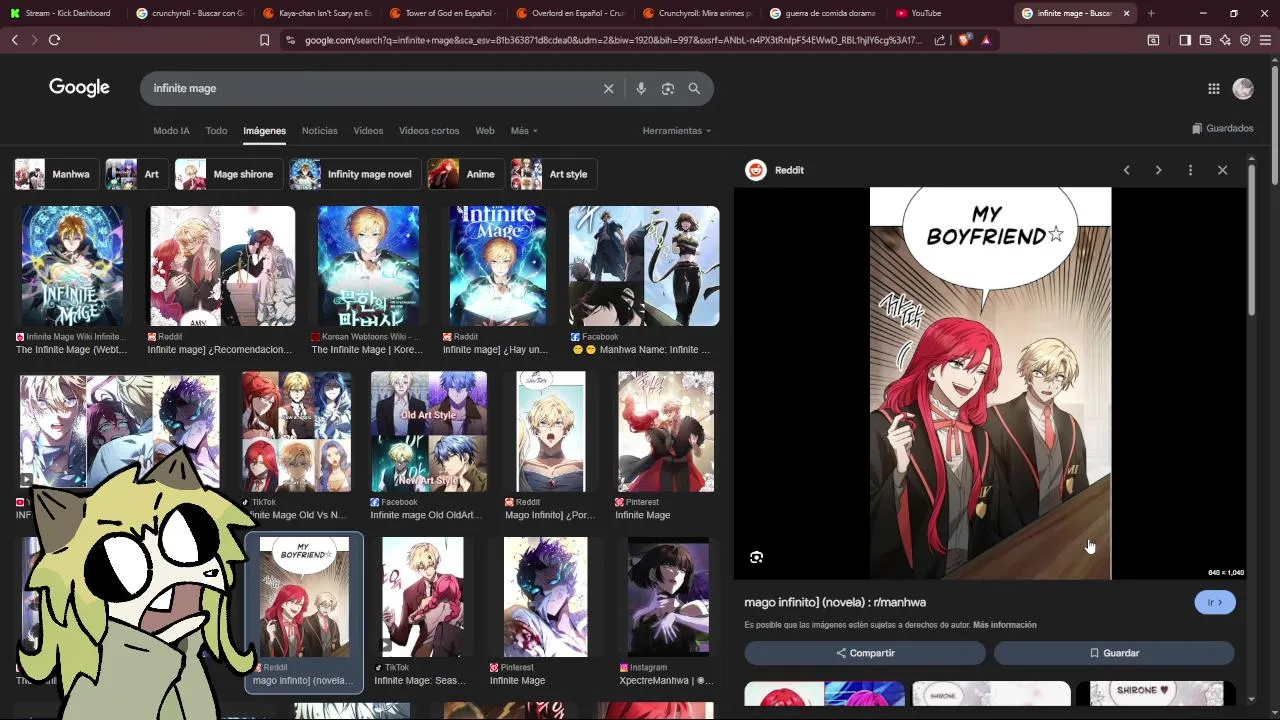Filter results with the Art style chip
Viewport: 1280px width, 720px height.
coord(554,174)
